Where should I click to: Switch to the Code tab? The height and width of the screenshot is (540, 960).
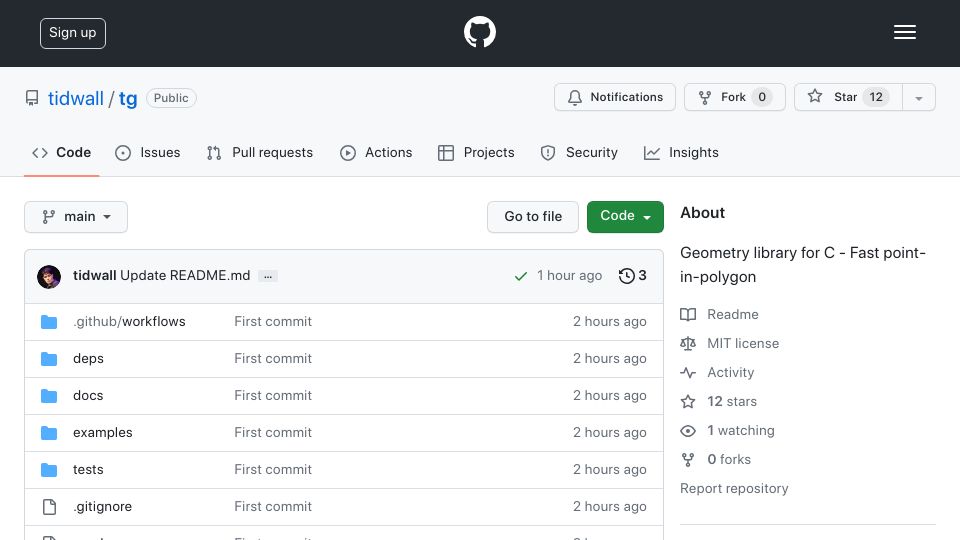click(x=62, y=152)
